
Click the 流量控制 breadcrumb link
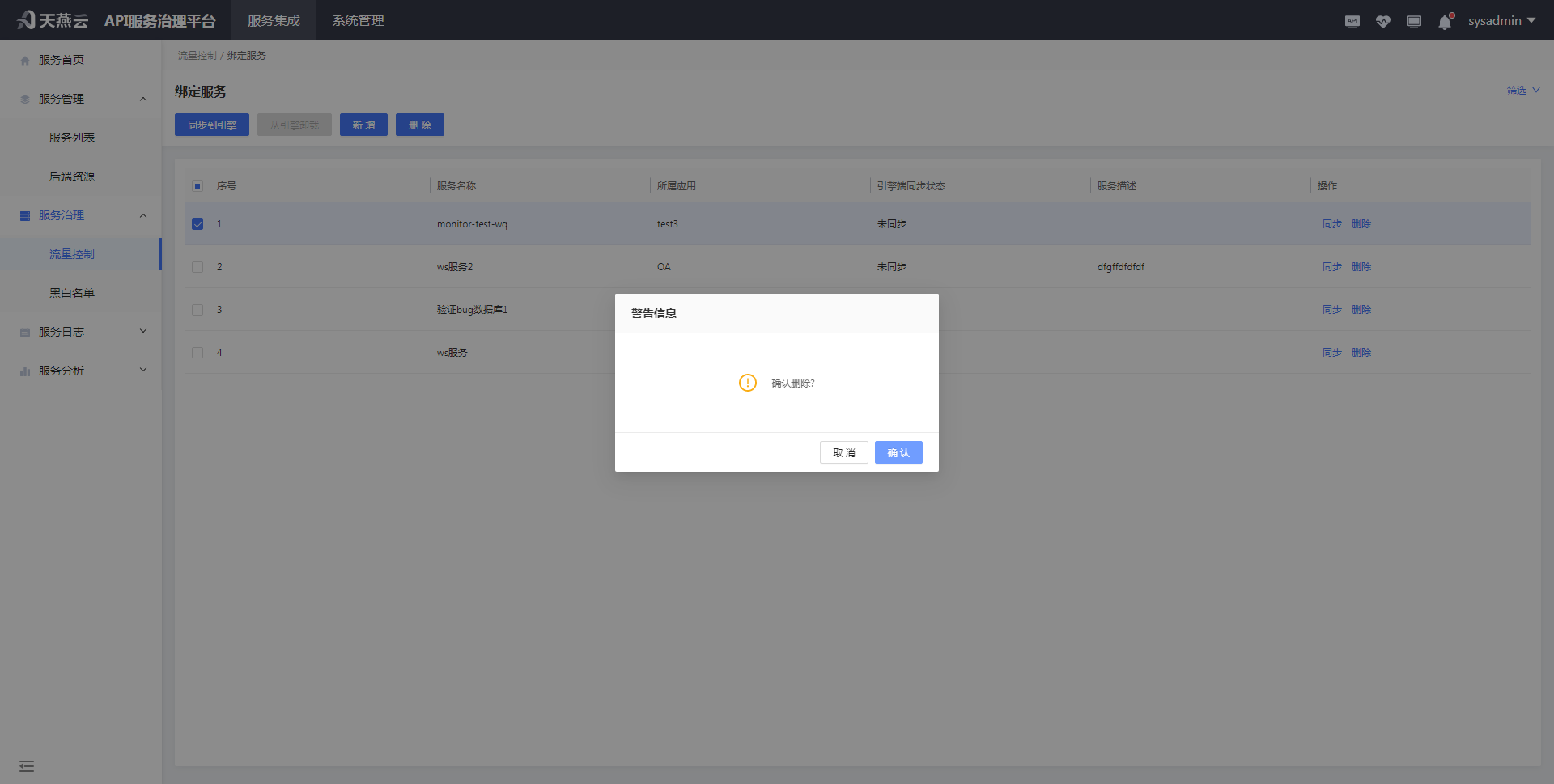pos(197,56)
